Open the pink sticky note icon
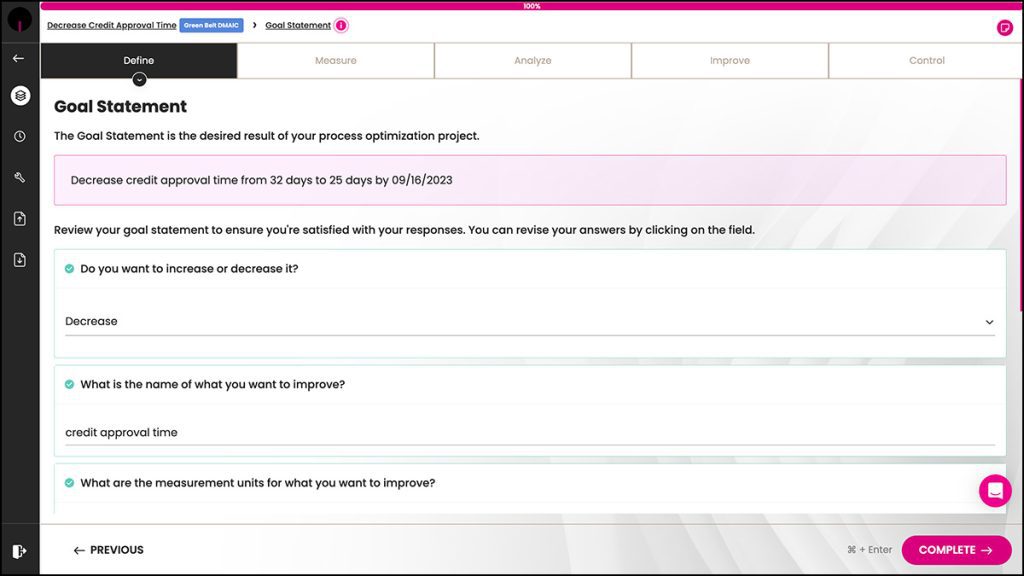The image size is (1024, 576). [x=1005, y=27]
